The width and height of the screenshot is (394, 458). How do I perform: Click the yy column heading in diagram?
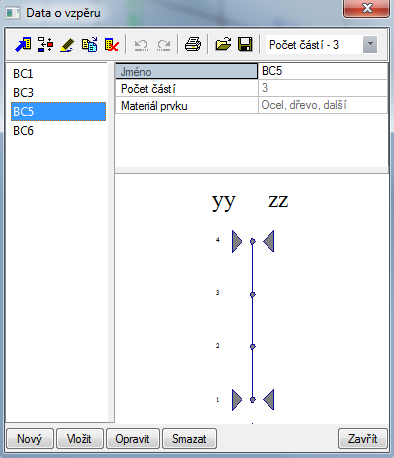224,202
